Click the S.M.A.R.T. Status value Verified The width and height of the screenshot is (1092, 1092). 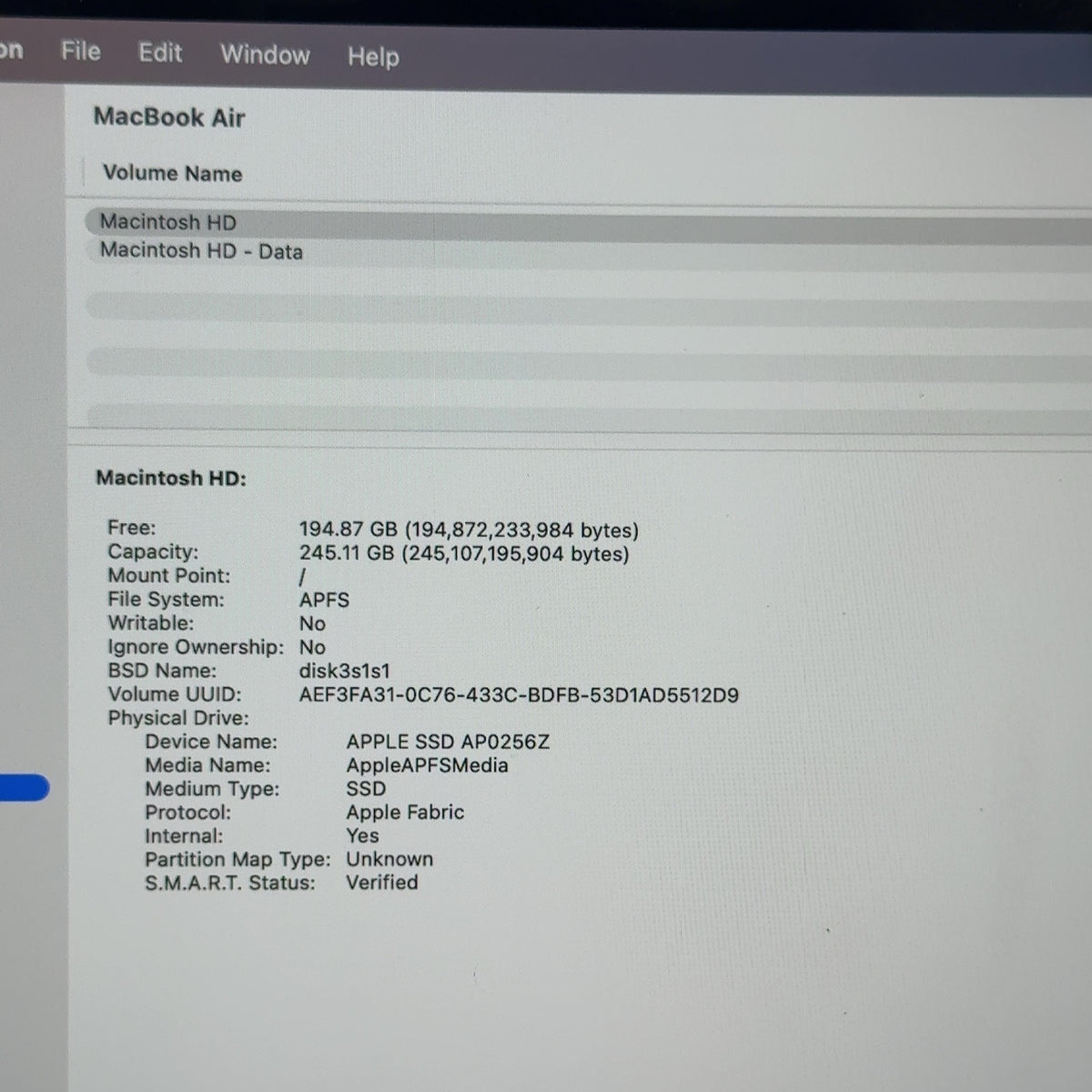[382, 883]
